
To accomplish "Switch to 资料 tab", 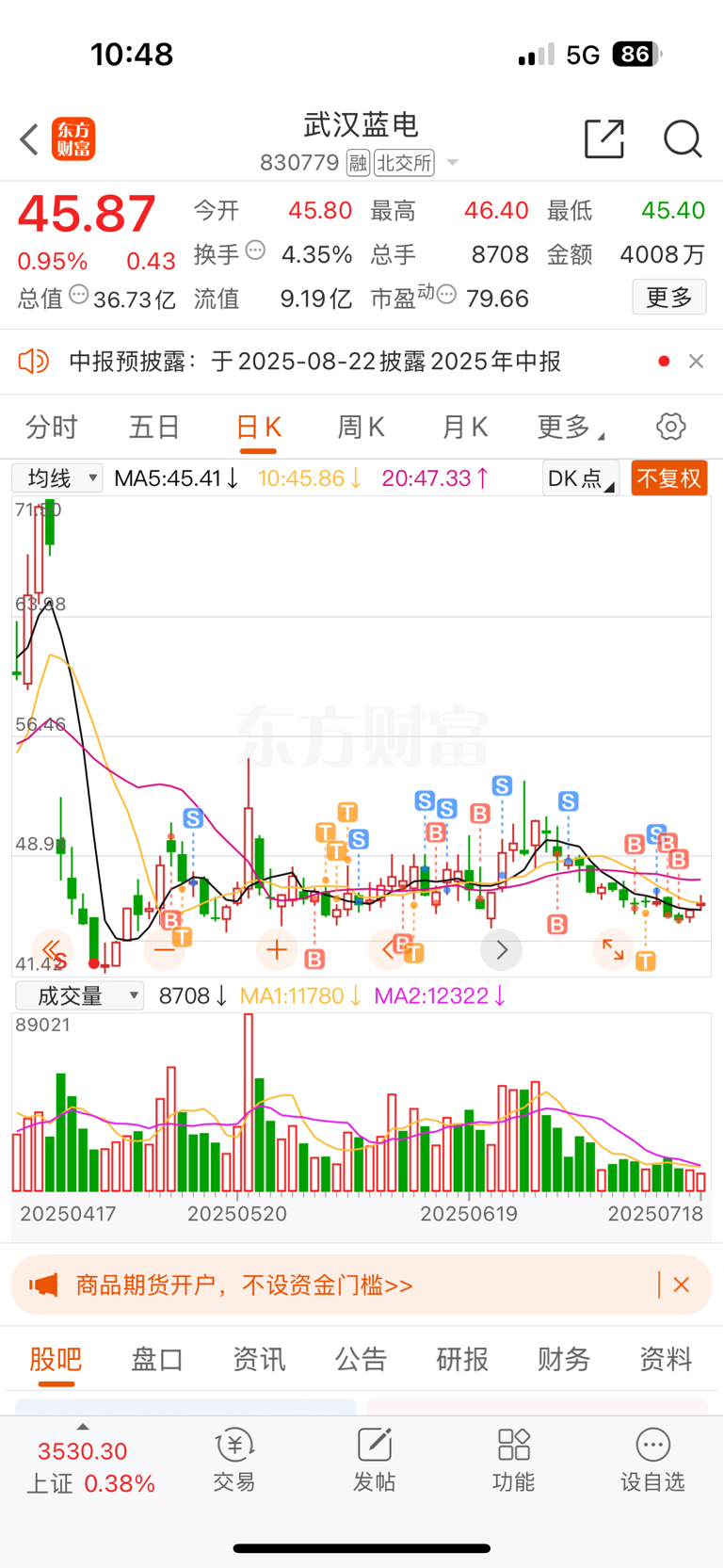I will pyautogui.click(x=666, y=1359).
